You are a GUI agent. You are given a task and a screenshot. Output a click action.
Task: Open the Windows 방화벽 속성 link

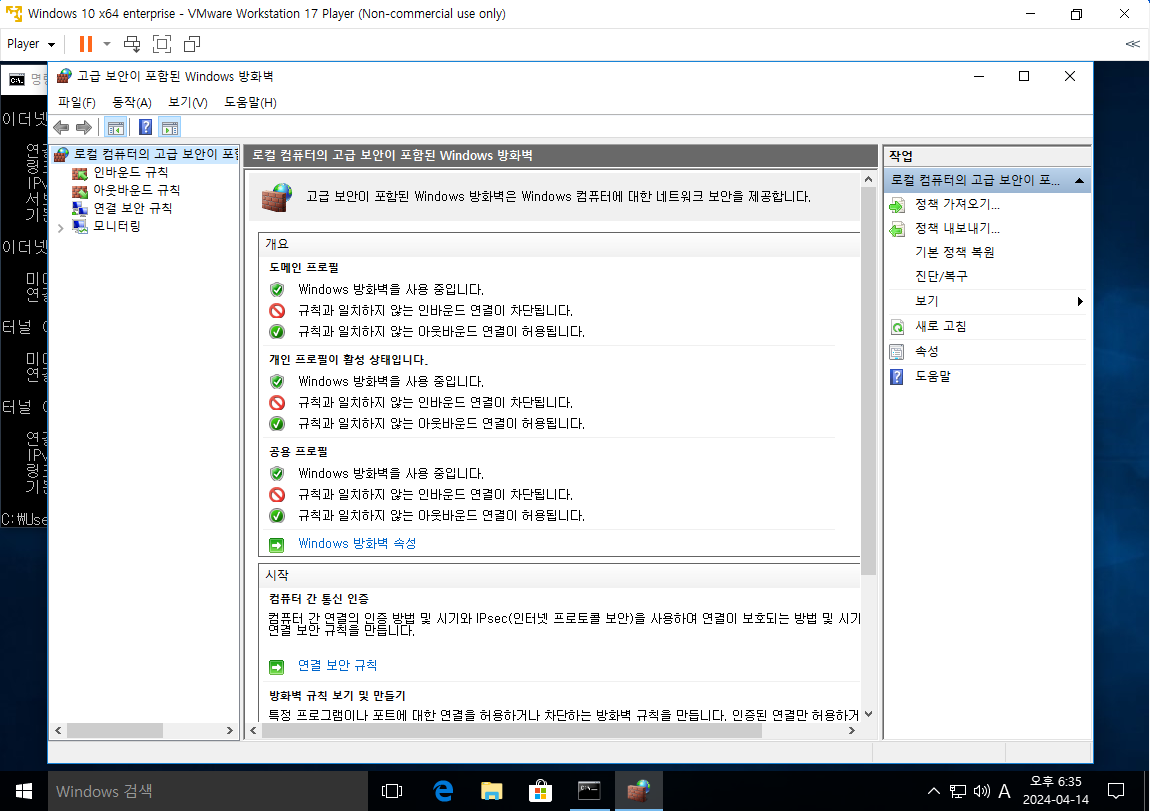[x=357, y=543]
